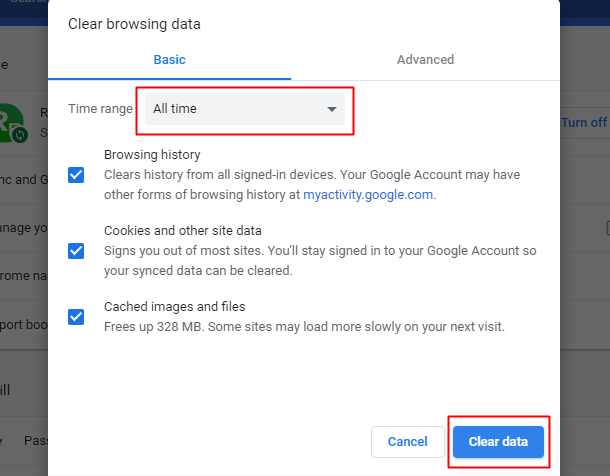Click the Time range label
This screenshot has width=610, height=476.
point(100,109)
